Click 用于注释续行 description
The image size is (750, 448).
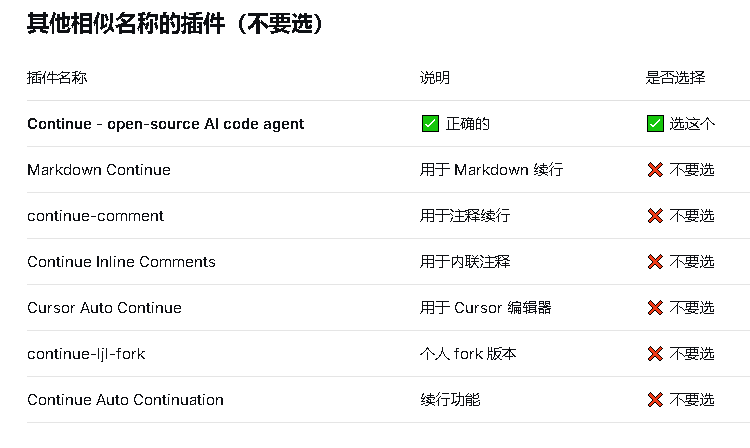tap(465, 216)
